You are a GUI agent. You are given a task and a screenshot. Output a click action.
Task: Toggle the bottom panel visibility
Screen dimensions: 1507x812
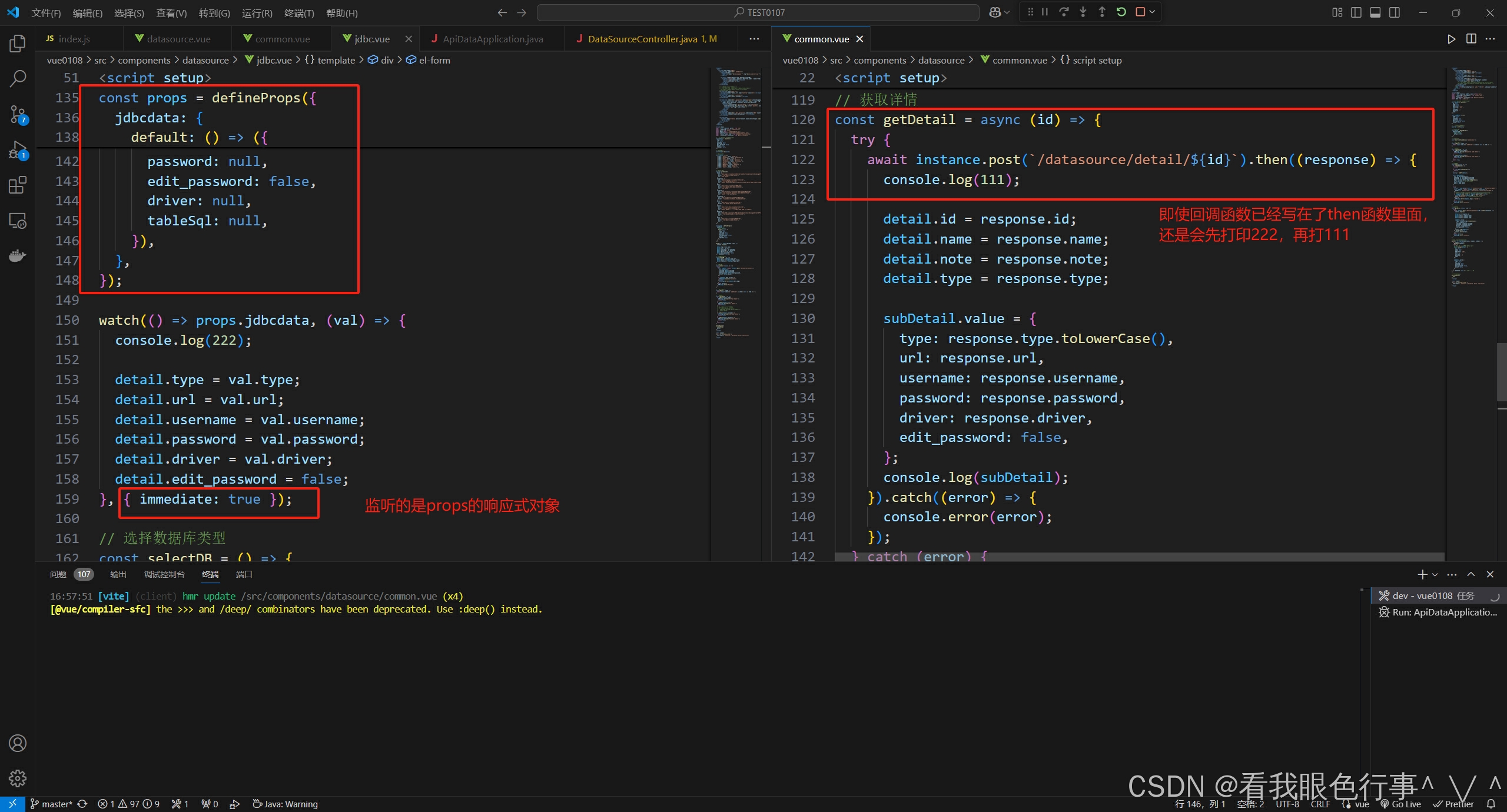(1375, 12)
